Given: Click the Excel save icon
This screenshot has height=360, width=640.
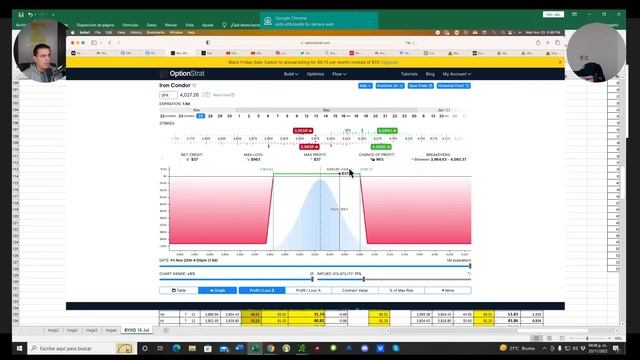Looking at the screenshot, I should coord(21,14).
